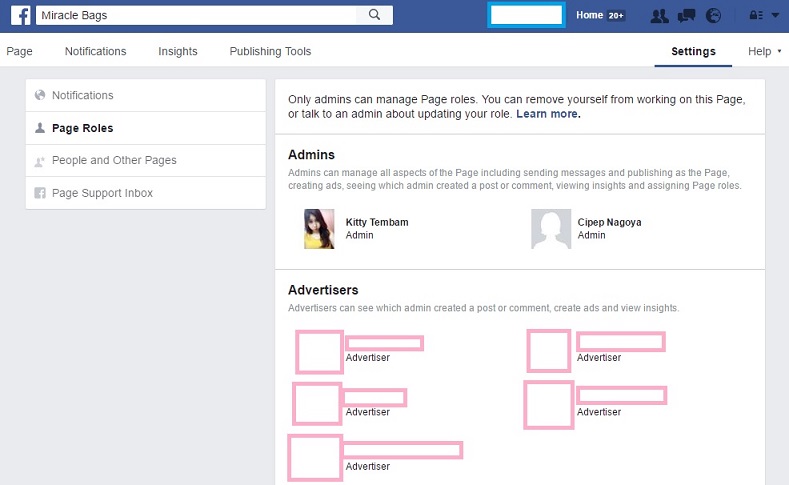Go to Home in top bar
The width and height of the screenshot is (789, 485).
tap(589, 15)
